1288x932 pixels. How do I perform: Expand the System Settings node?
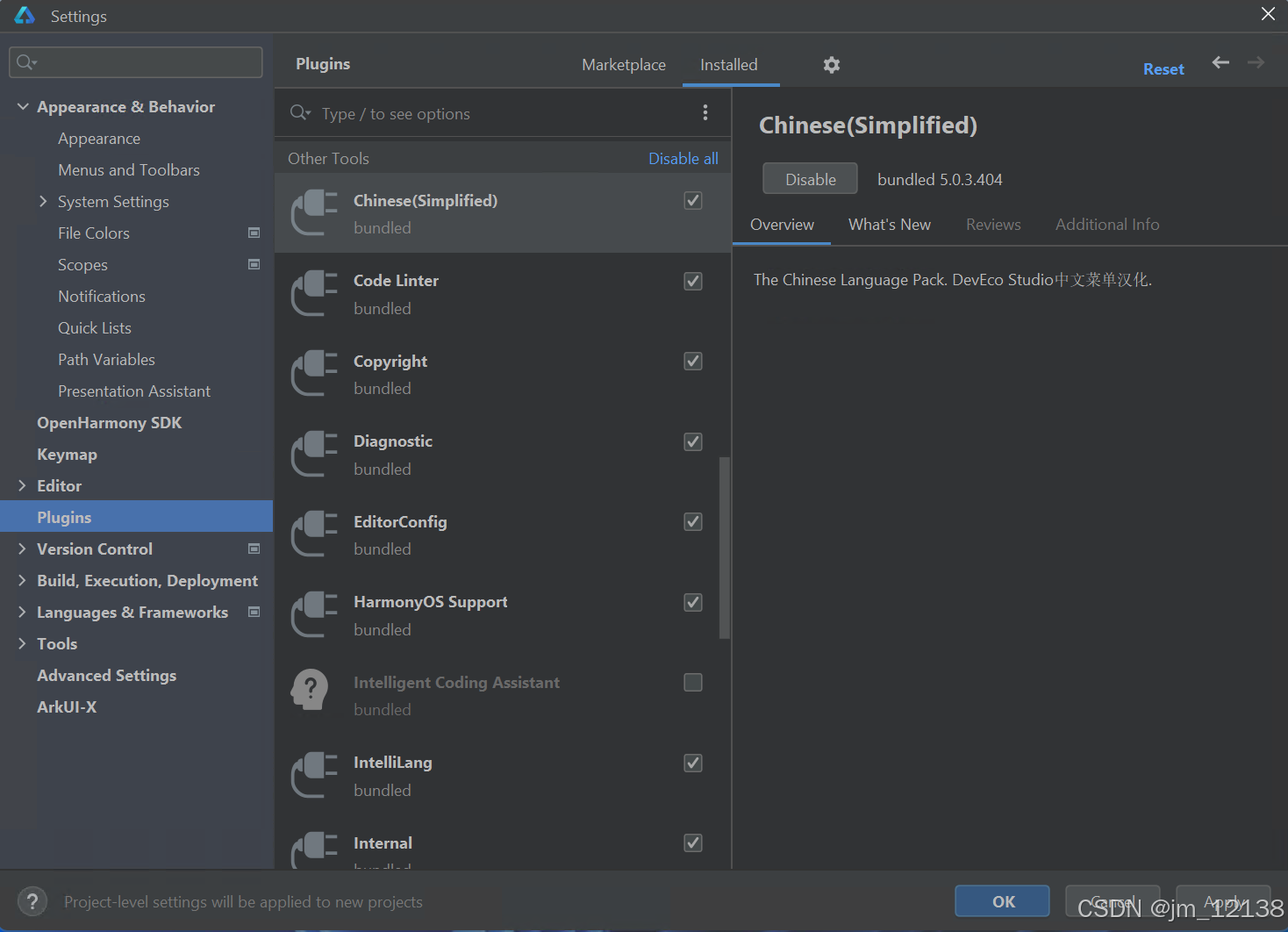tap(43, 201)
